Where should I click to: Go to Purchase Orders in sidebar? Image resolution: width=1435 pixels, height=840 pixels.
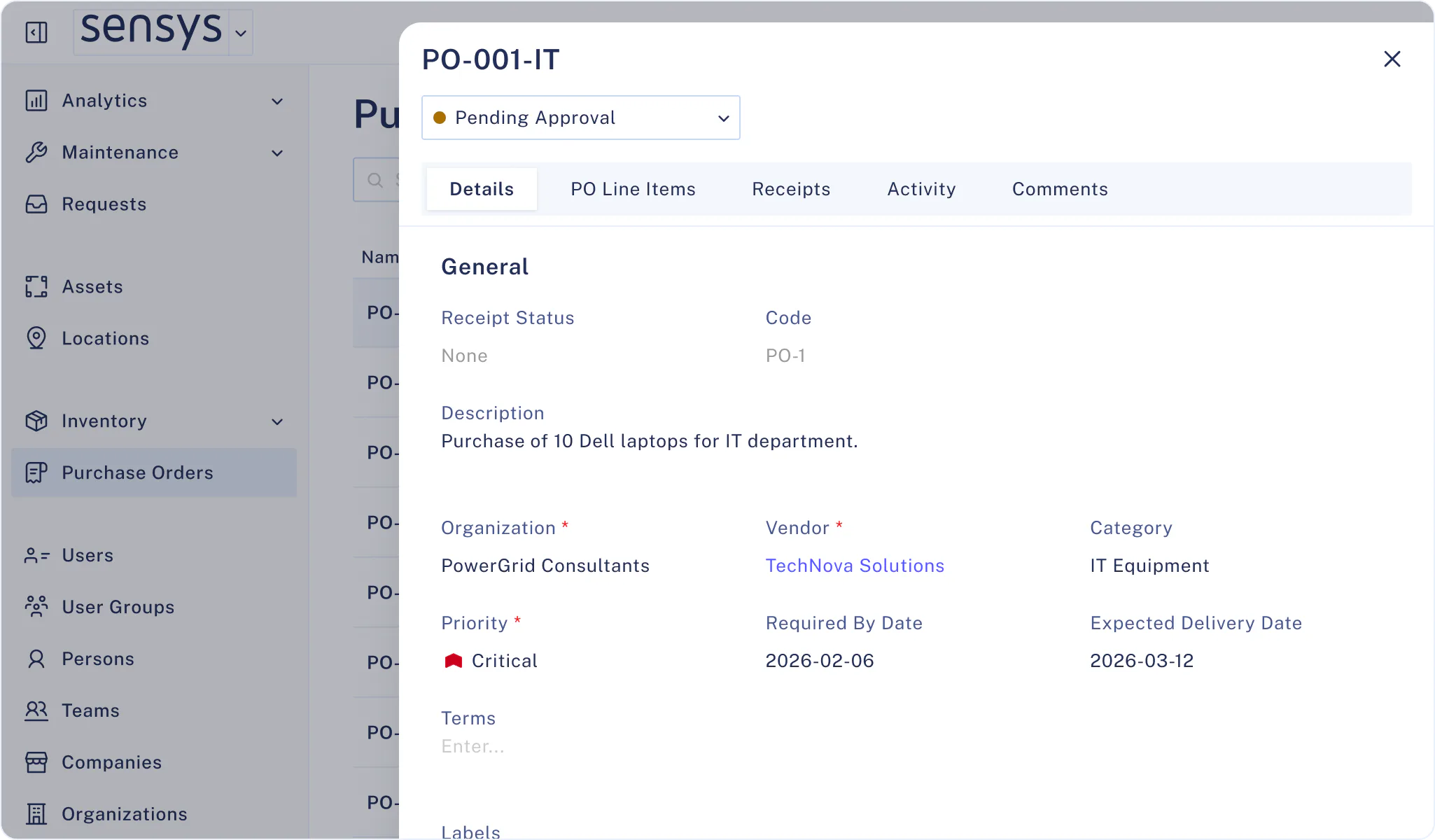point(154,473)
